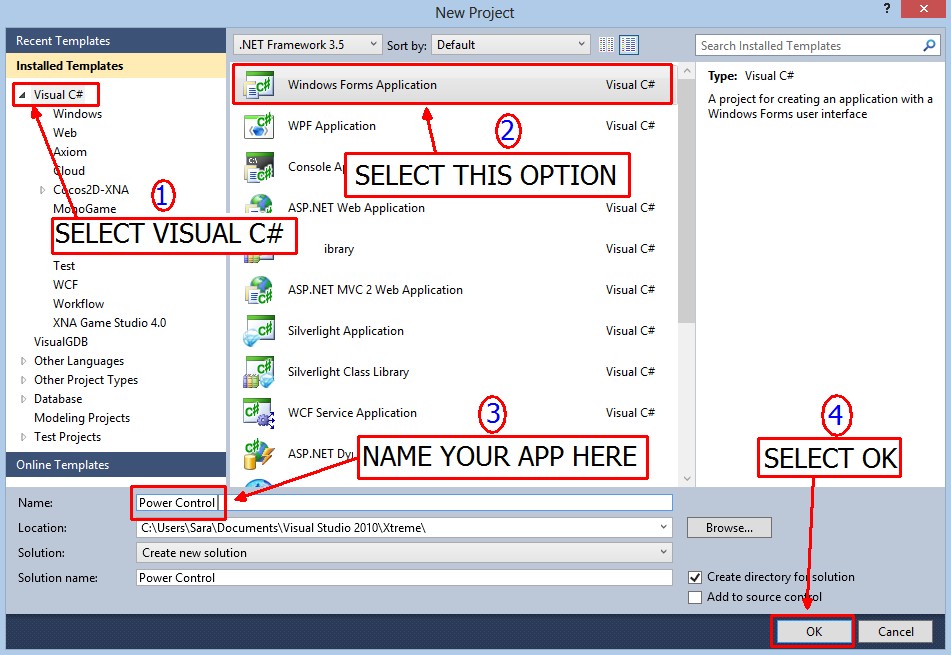Image resolution: width=951 pixels, height=655 pixels.
Task: Collapse the Visual C# tree node
Action: point(22,95)
